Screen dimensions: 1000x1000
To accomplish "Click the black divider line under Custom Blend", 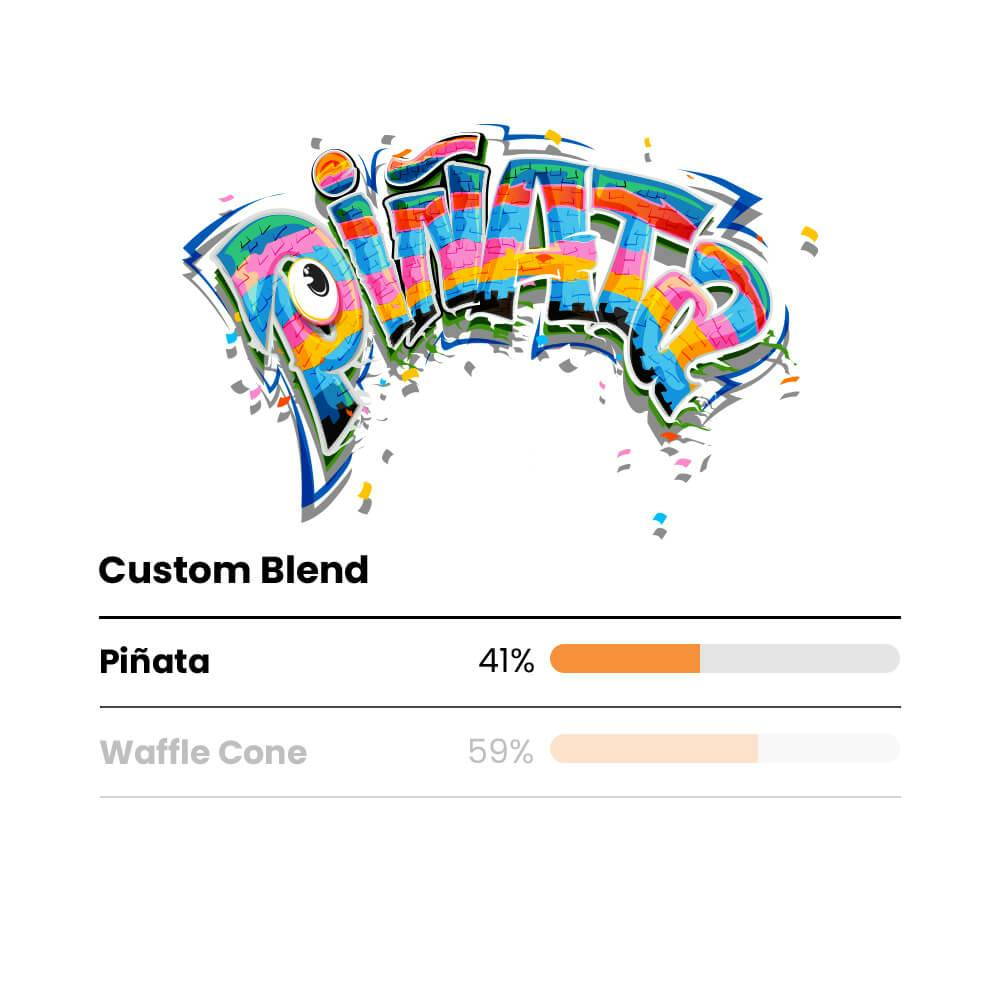I will 500,618.
